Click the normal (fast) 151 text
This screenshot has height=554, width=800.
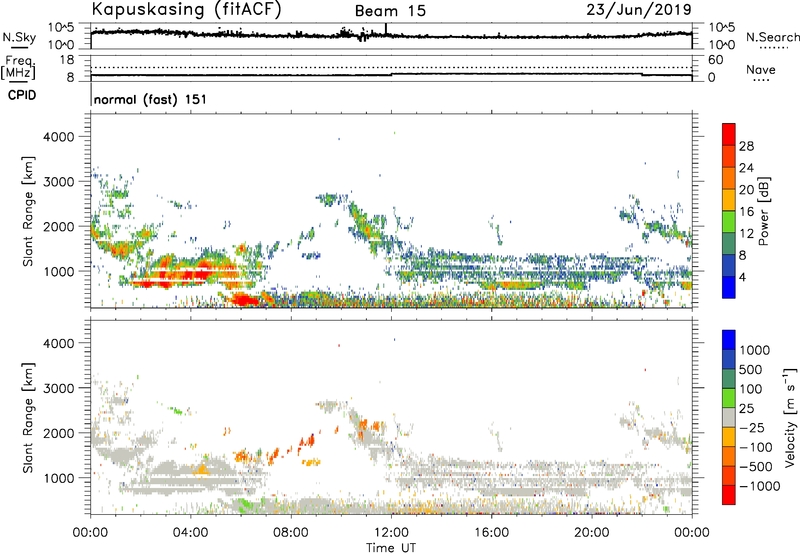click(151, 99)
